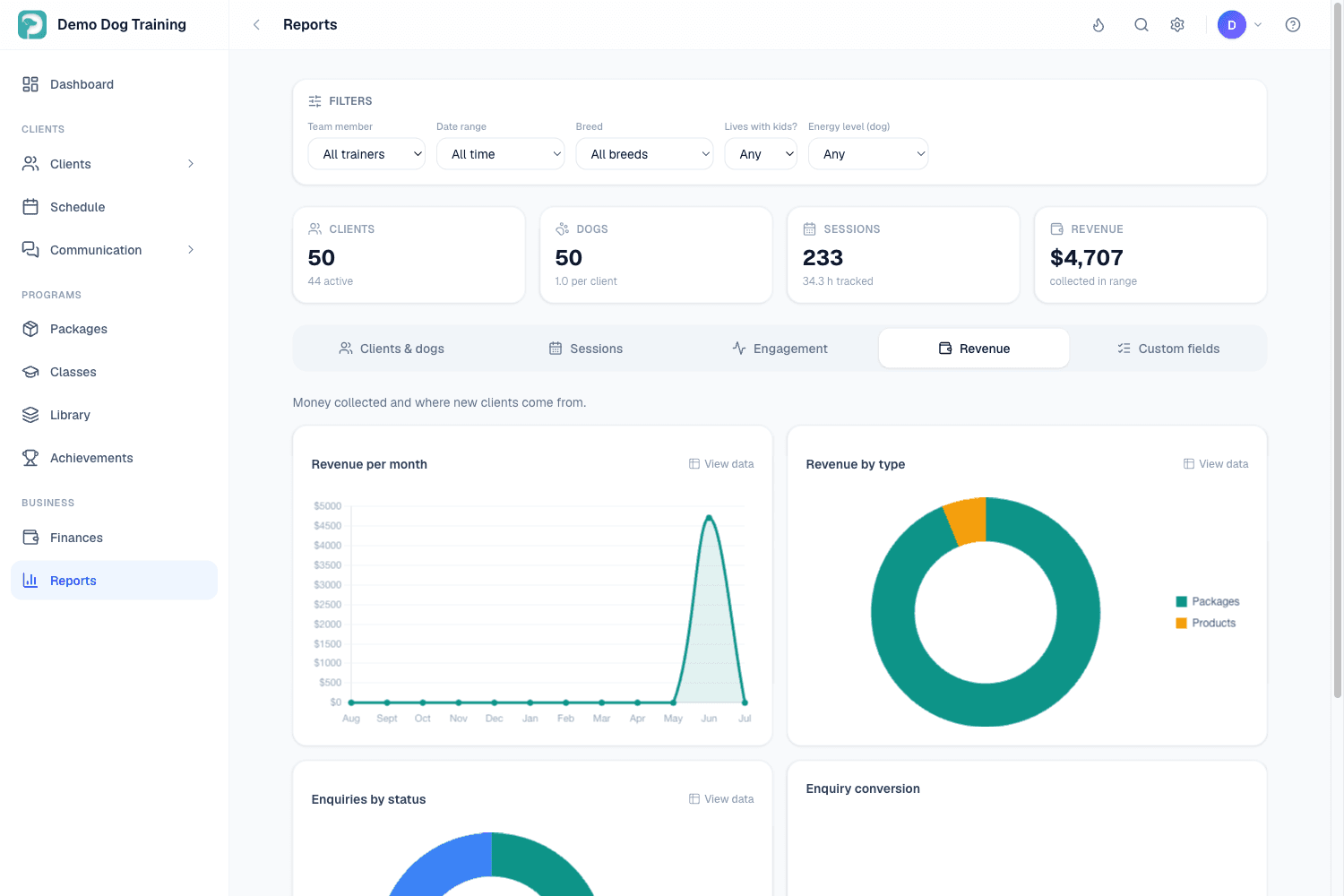
Task: Click the people icon on Clients card
Action: (x=314, y=229)
